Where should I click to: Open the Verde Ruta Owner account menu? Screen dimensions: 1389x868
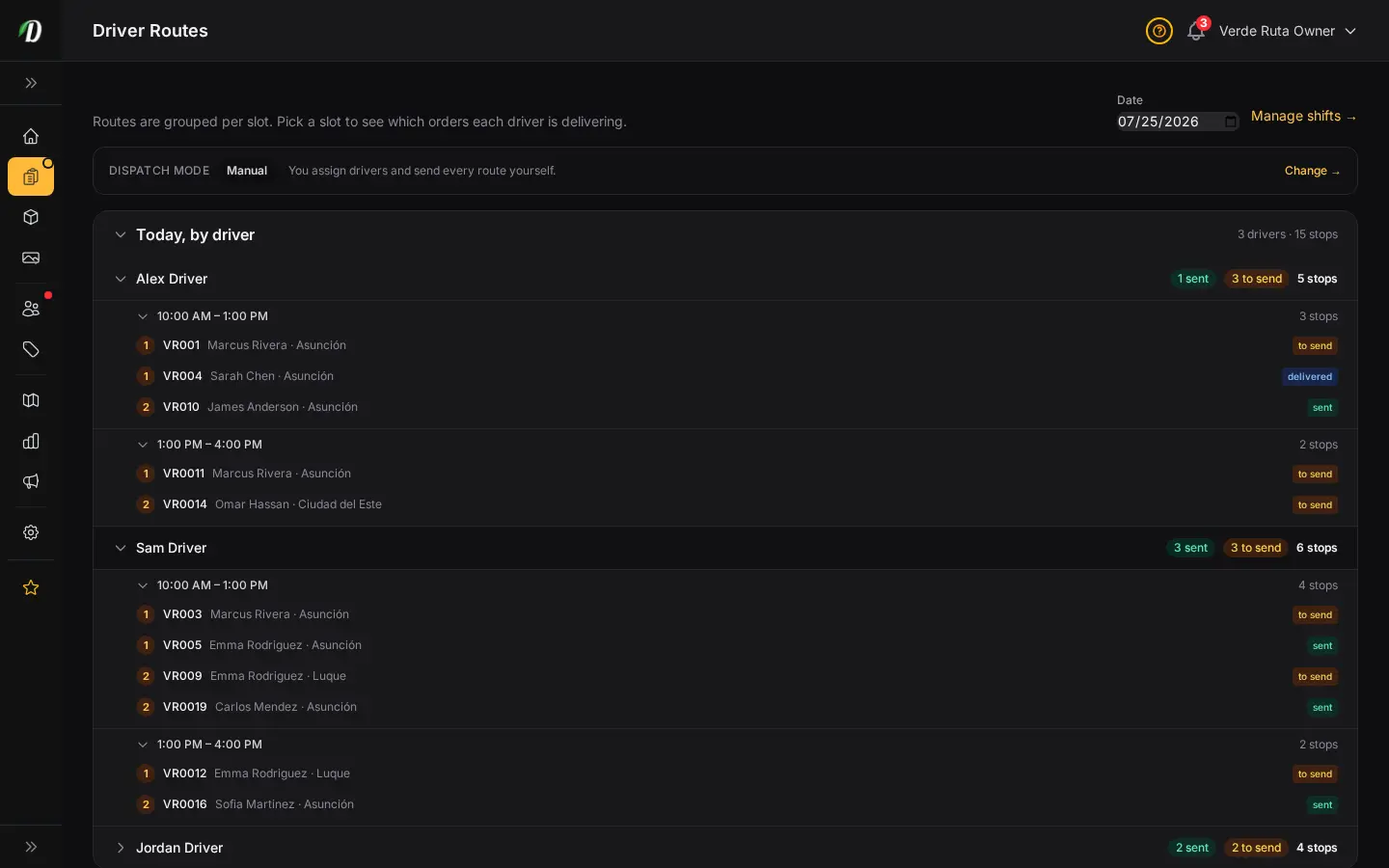[x=1288, y=31]
